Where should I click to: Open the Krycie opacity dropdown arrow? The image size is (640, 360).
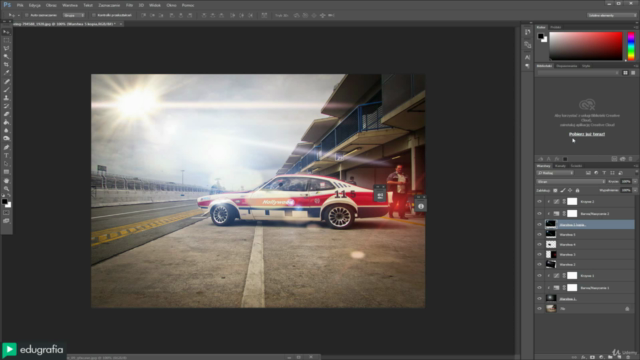tap(635, 182)
